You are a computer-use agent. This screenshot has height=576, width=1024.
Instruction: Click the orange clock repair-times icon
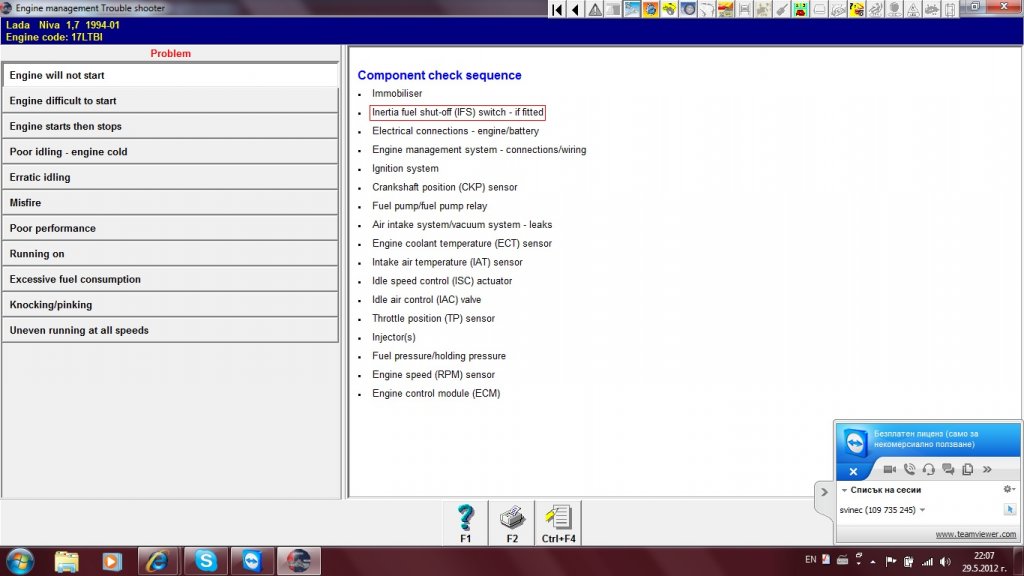[650, 9]
